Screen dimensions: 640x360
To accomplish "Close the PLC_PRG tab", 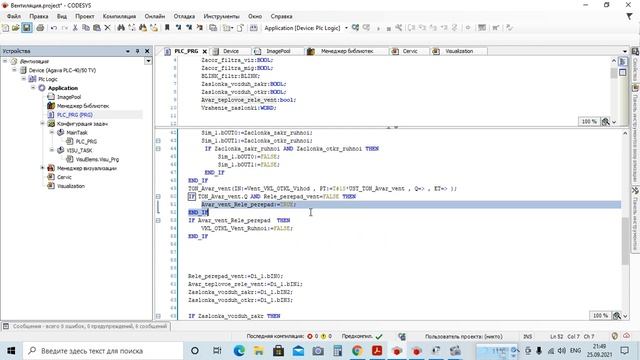I will click(x=204, y=51).
